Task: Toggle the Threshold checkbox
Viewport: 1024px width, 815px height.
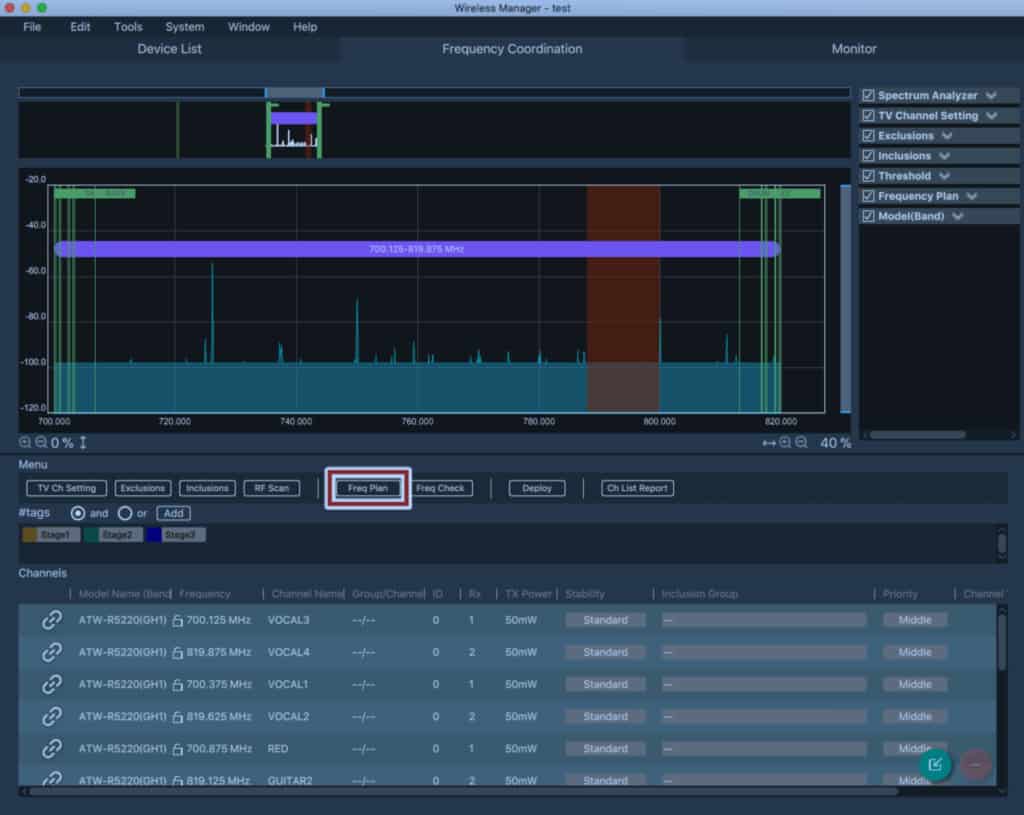Action: [x=868, y=176]
